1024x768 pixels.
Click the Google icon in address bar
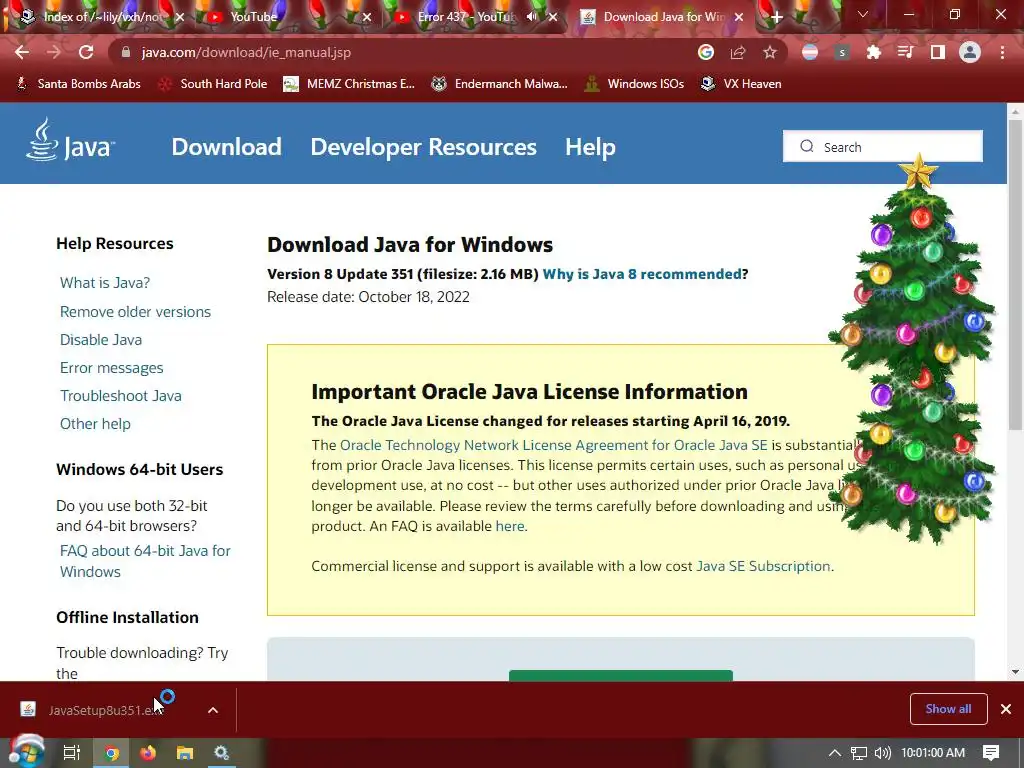pos(705,52)
